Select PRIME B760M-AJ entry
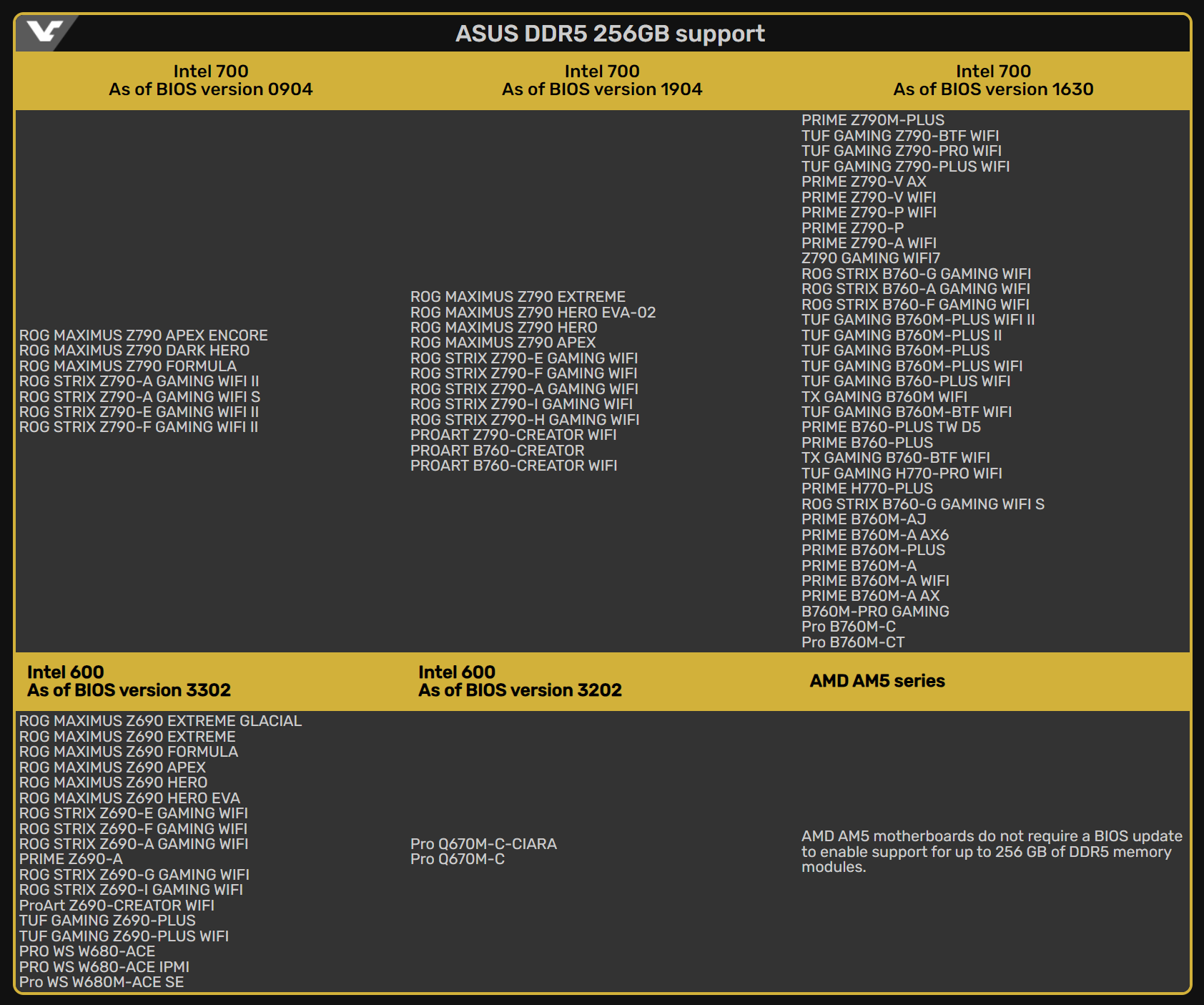The height and width of the screenshot is (1005, 1204). 864,519
